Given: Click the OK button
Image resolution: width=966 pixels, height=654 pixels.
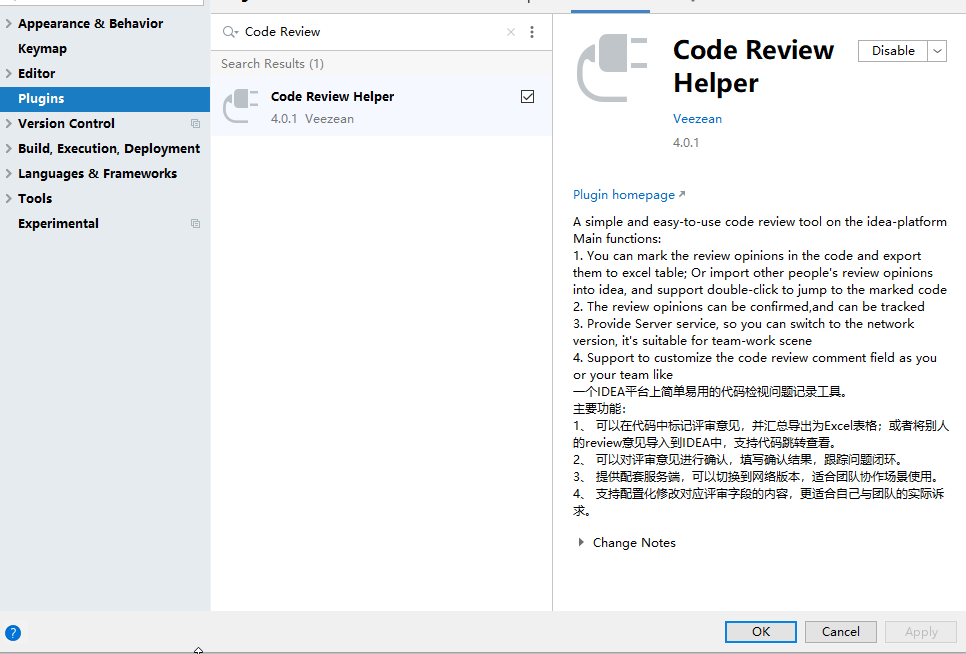Looking at the screenshot, I should 761,632.
